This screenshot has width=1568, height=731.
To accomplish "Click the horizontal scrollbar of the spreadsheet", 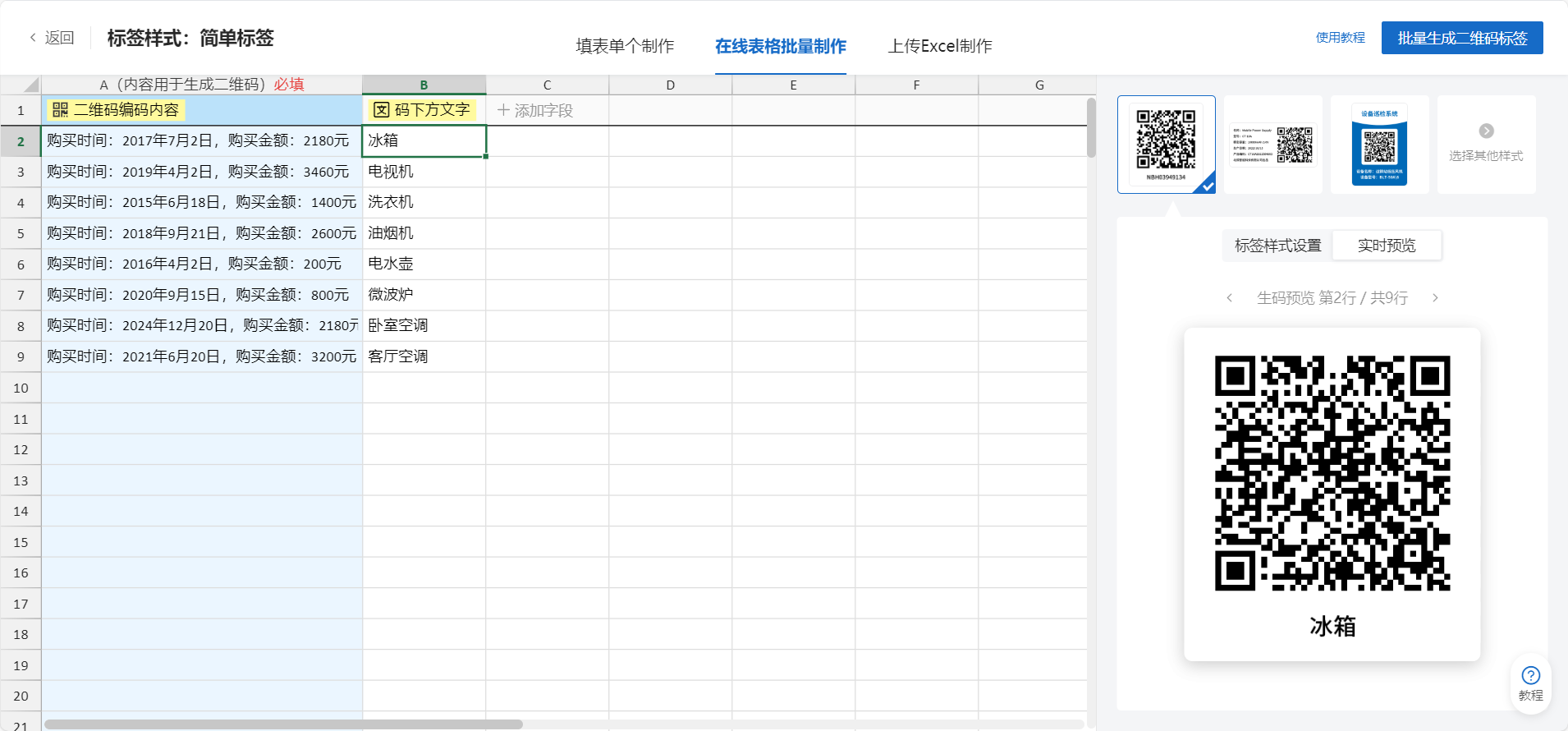I will point(283,724).
